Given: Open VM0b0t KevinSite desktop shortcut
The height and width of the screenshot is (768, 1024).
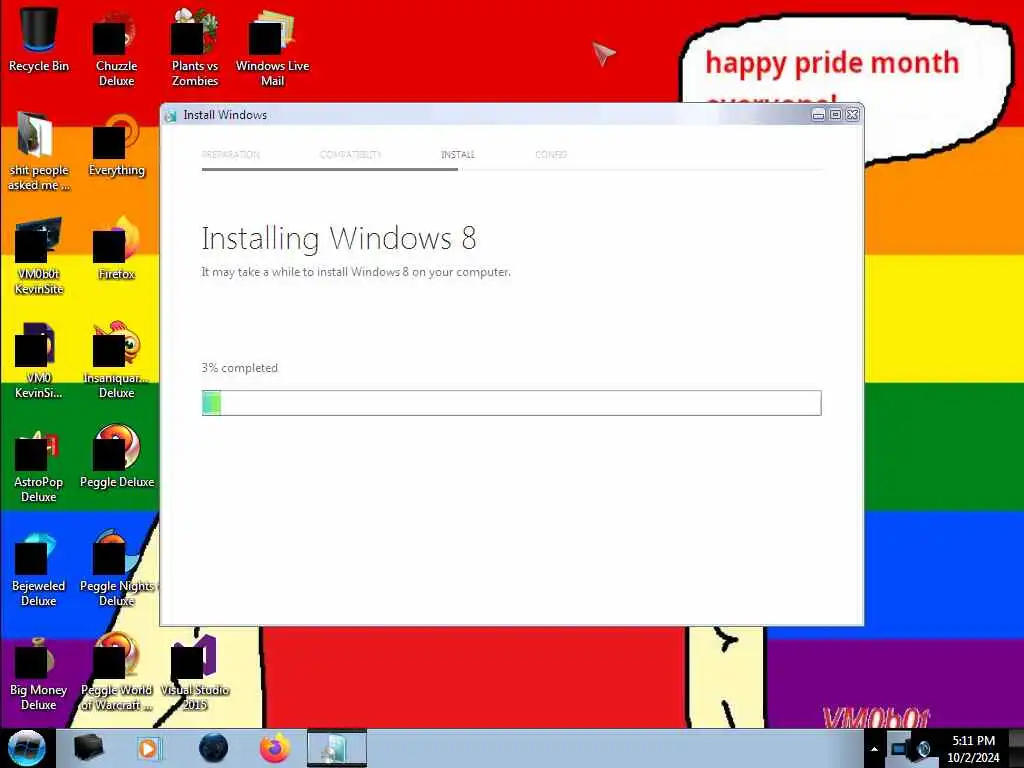Looking at the screenshot, I should tap(39, 256).
